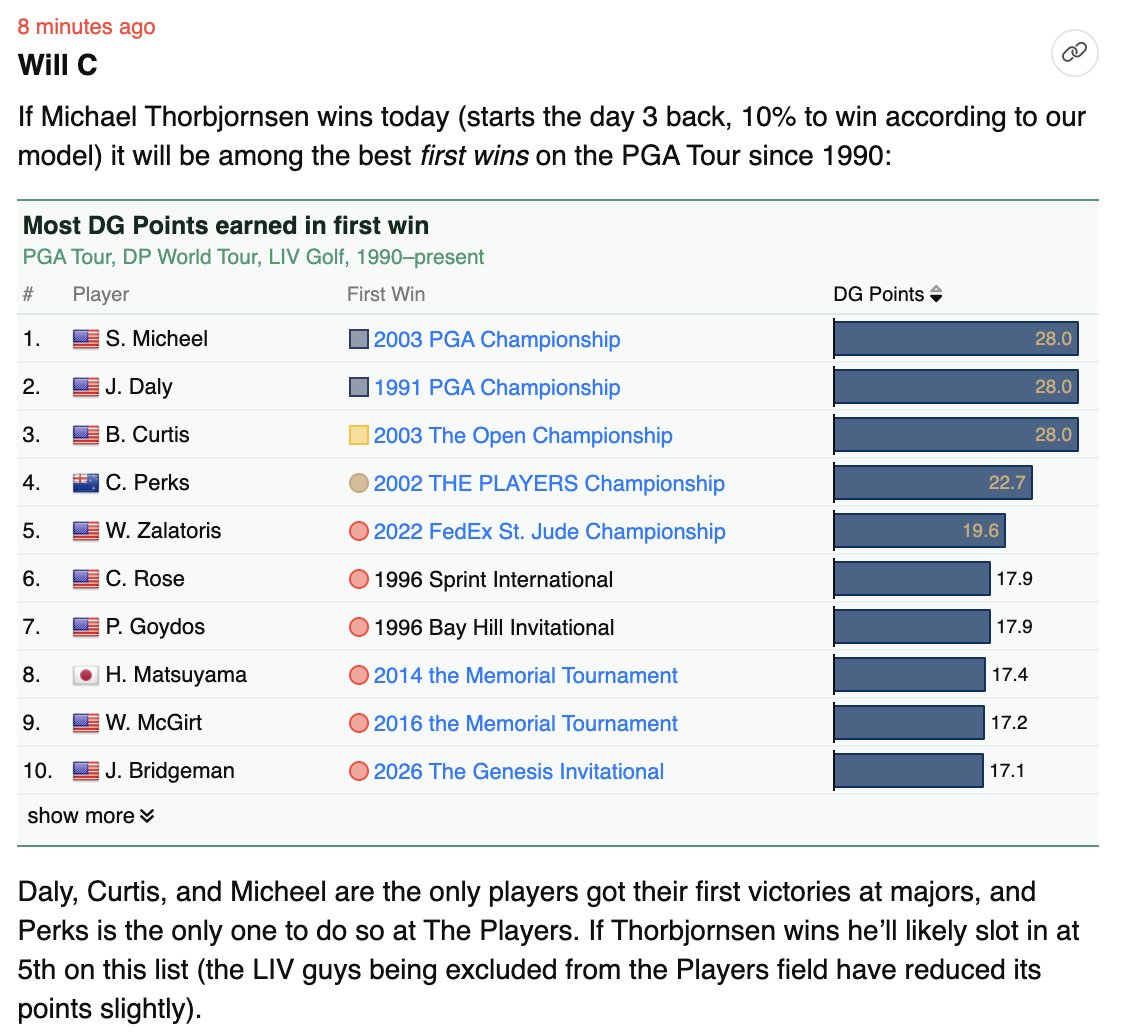
Task: Click 17.1 value in Bridgeman row
Action: pyautogui.click(x=1007, y=770)
